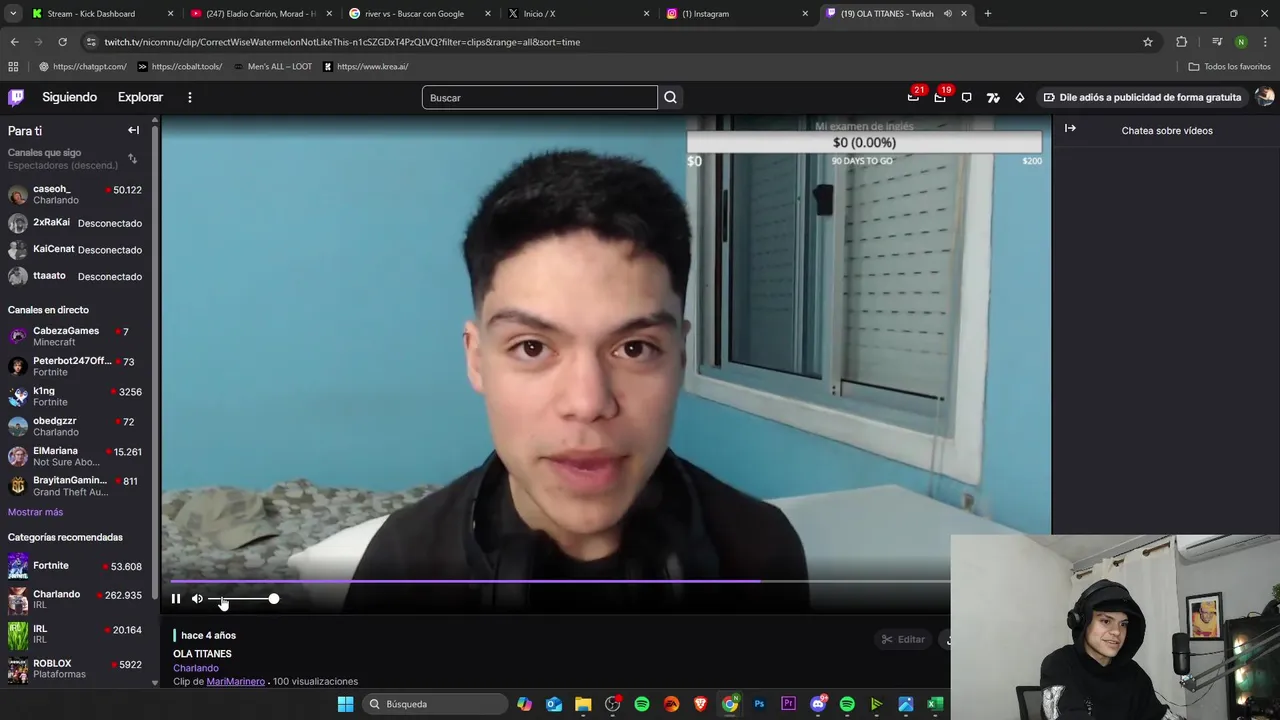This screenshot has height=720, width=1280.
Task: Open Brave browser from taskbar
Action: click(700, 704)
